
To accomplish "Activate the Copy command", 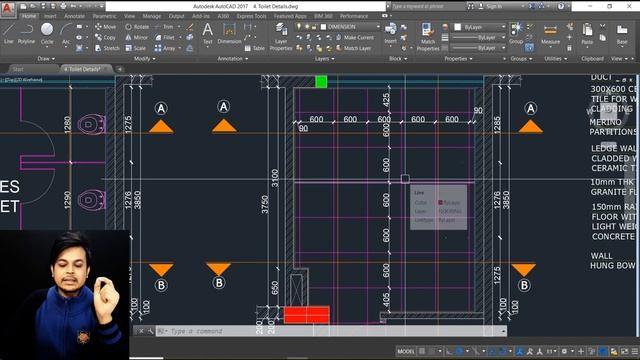I will click(105, 37).
